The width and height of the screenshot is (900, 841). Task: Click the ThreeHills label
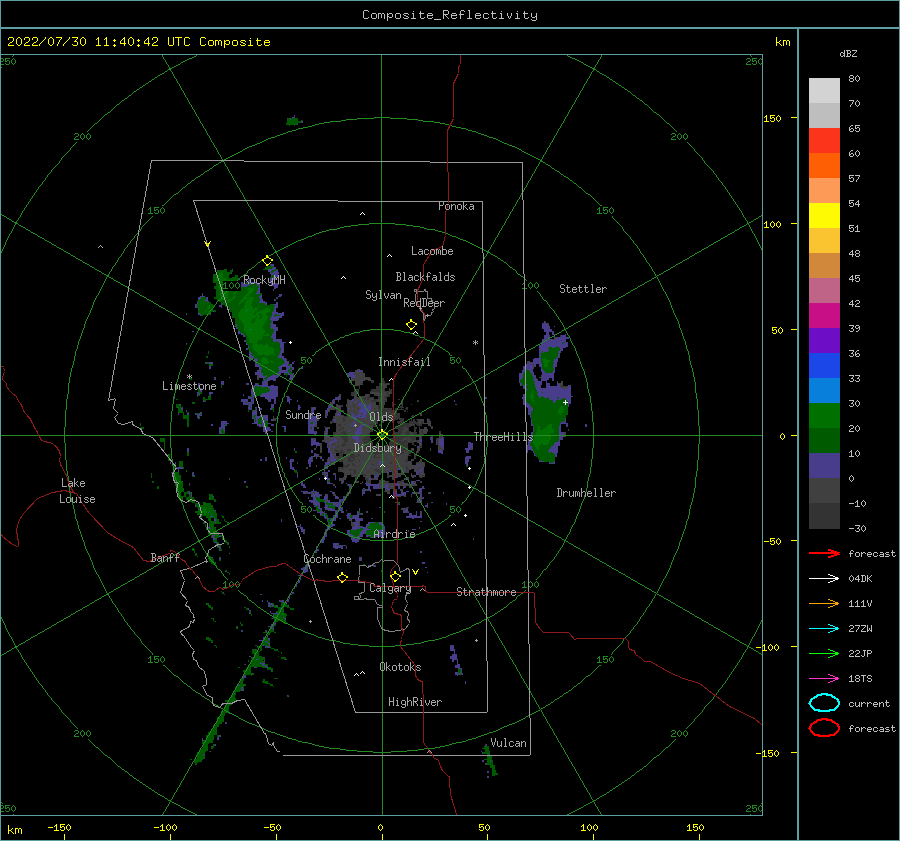coord(503,437)
